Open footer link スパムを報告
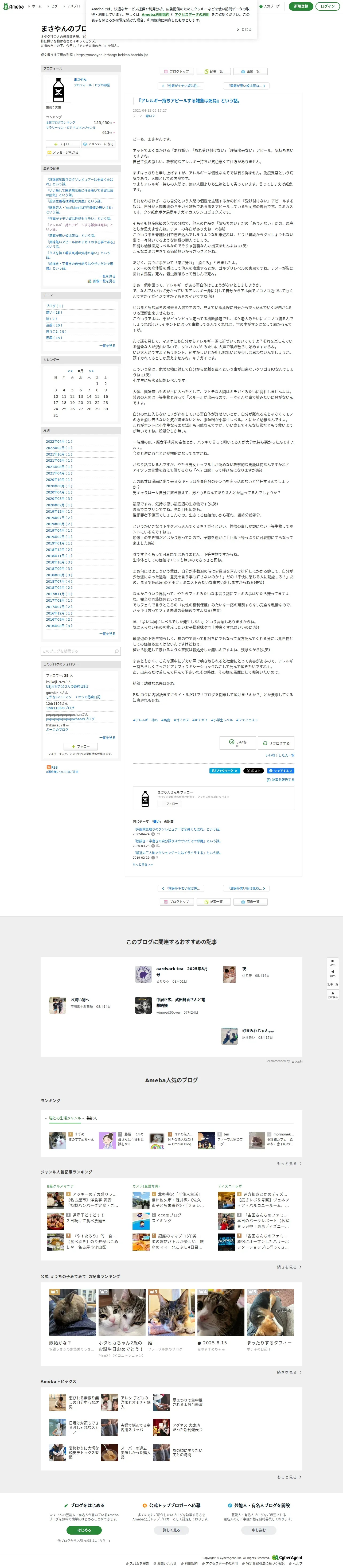 click(x=138, y=1563)
